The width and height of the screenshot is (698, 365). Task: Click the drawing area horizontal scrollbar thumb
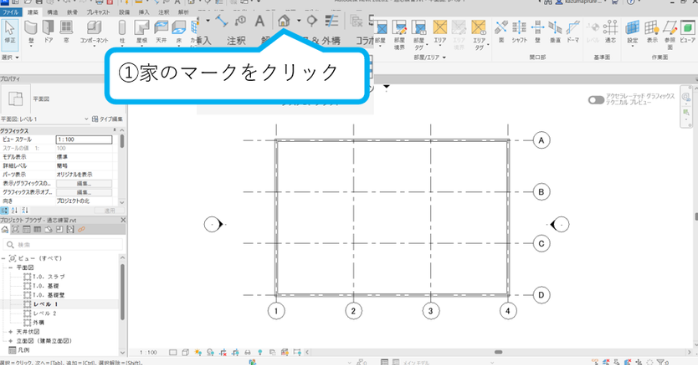[x=498, y=352]
